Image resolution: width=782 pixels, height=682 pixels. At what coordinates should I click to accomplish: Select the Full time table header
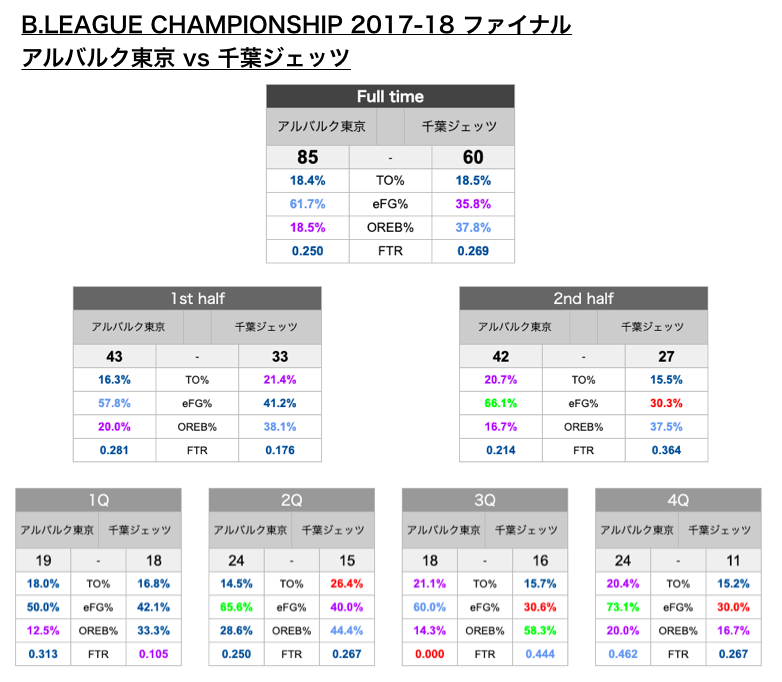[x=390, y=96]
